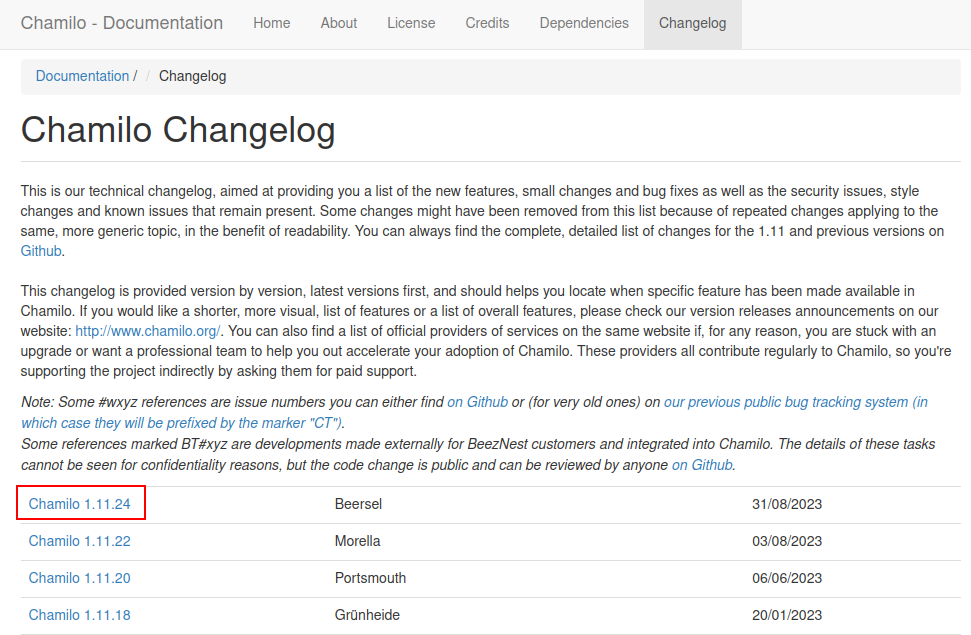Select License in the top navigation
Image resolution: width=971 pixels, height=635 pixels.
pos(411,23)
